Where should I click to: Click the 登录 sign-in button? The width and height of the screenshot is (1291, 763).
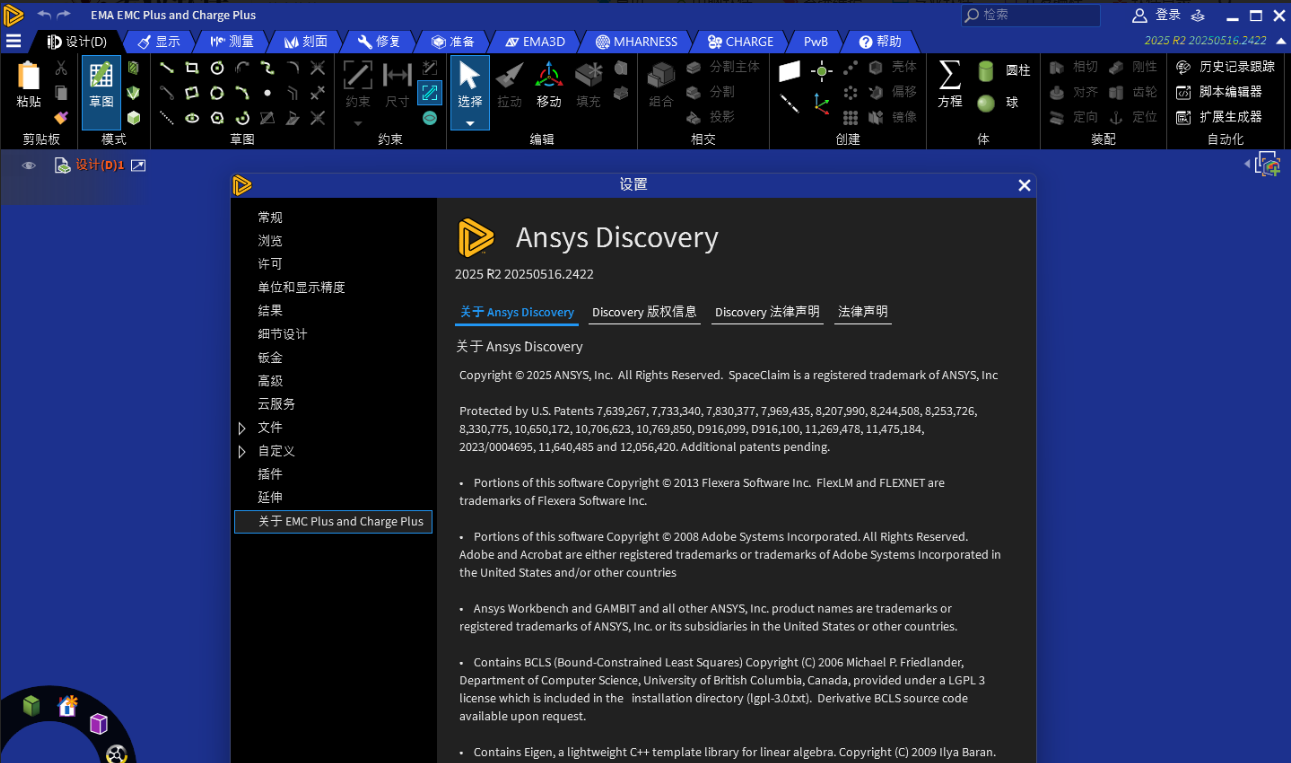click(1157, 15)
